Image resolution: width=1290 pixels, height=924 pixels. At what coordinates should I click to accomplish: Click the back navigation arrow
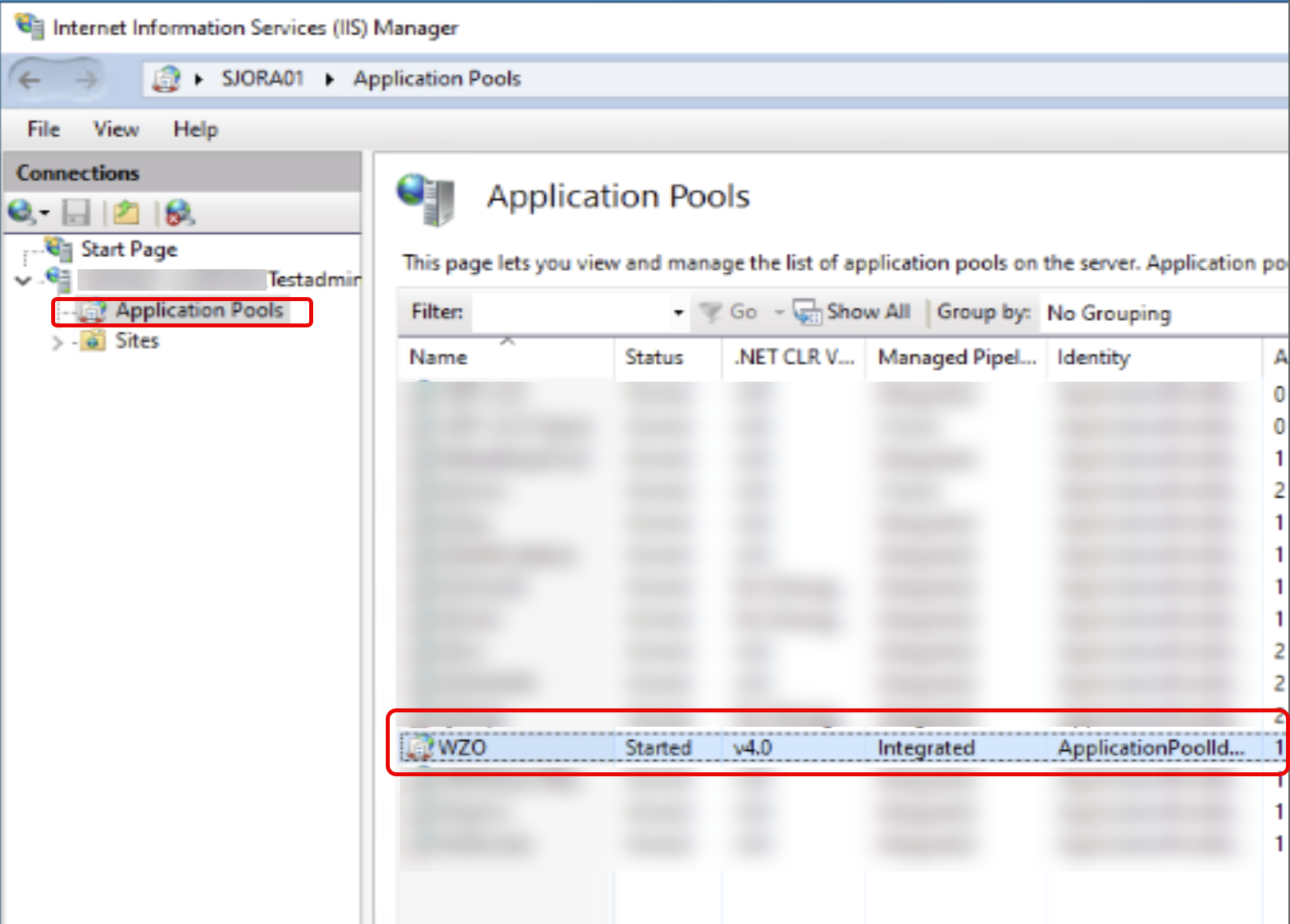pyautogui.click(x=30, y=80)
